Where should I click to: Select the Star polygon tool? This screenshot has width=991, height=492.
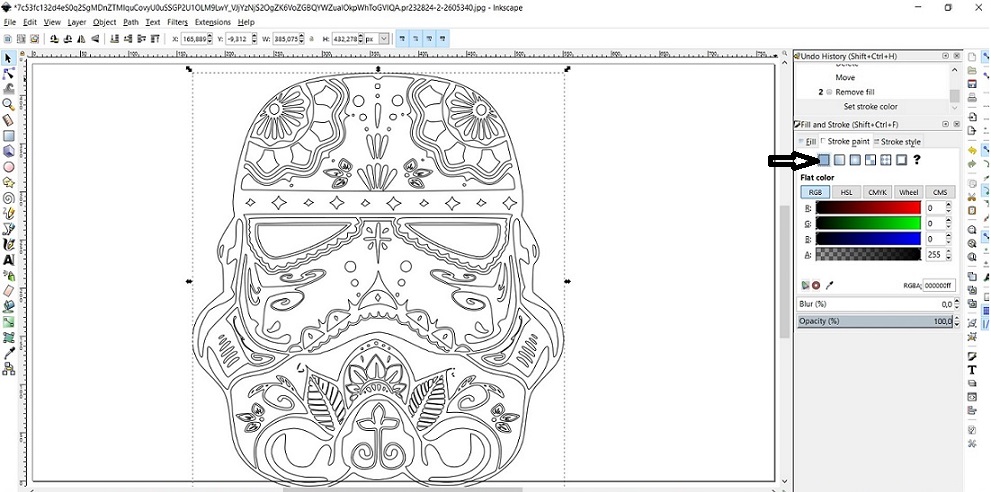click(x=8, y=182)
